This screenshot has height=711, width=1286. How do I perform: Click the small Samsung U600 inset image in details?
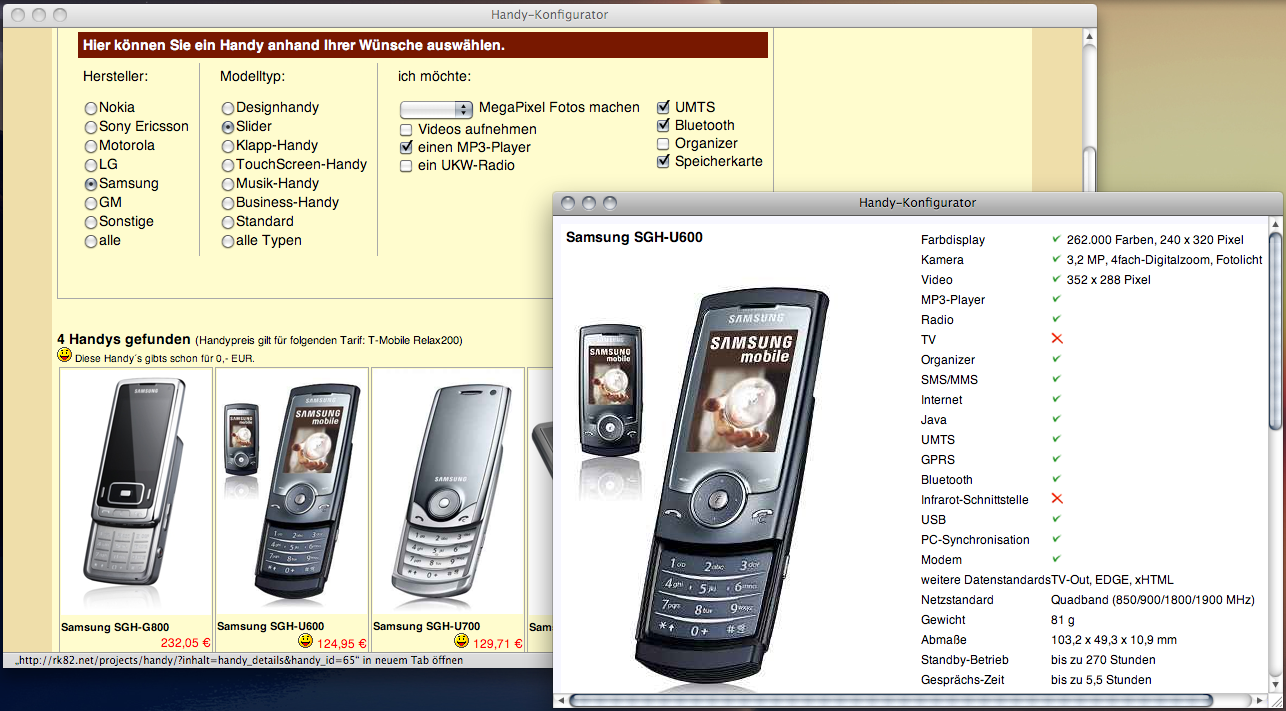pos(609,391)
